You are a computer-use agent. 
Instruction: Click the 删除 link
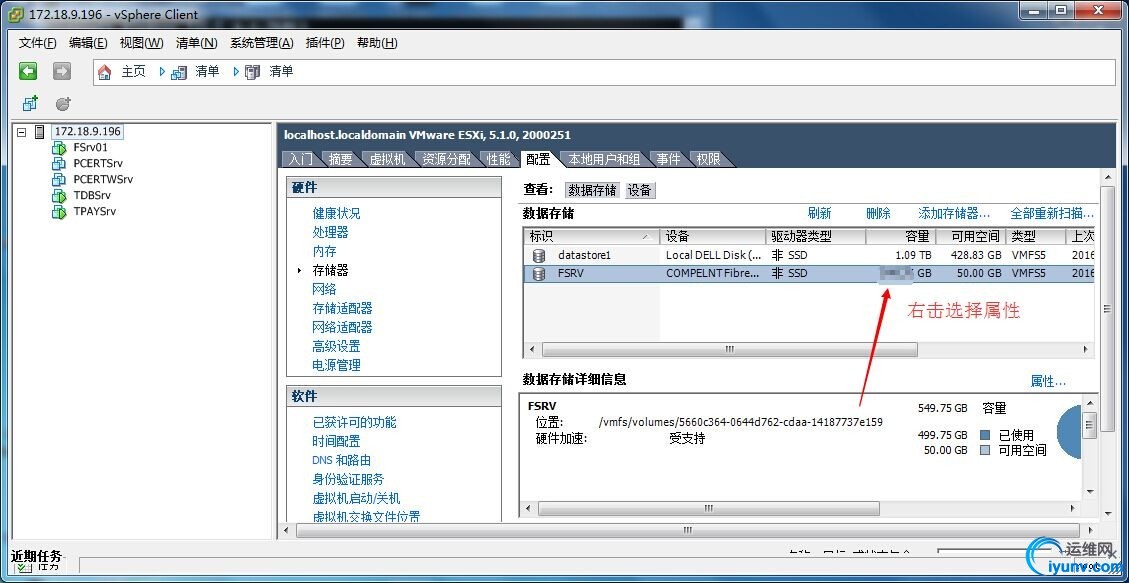point(878,213)
